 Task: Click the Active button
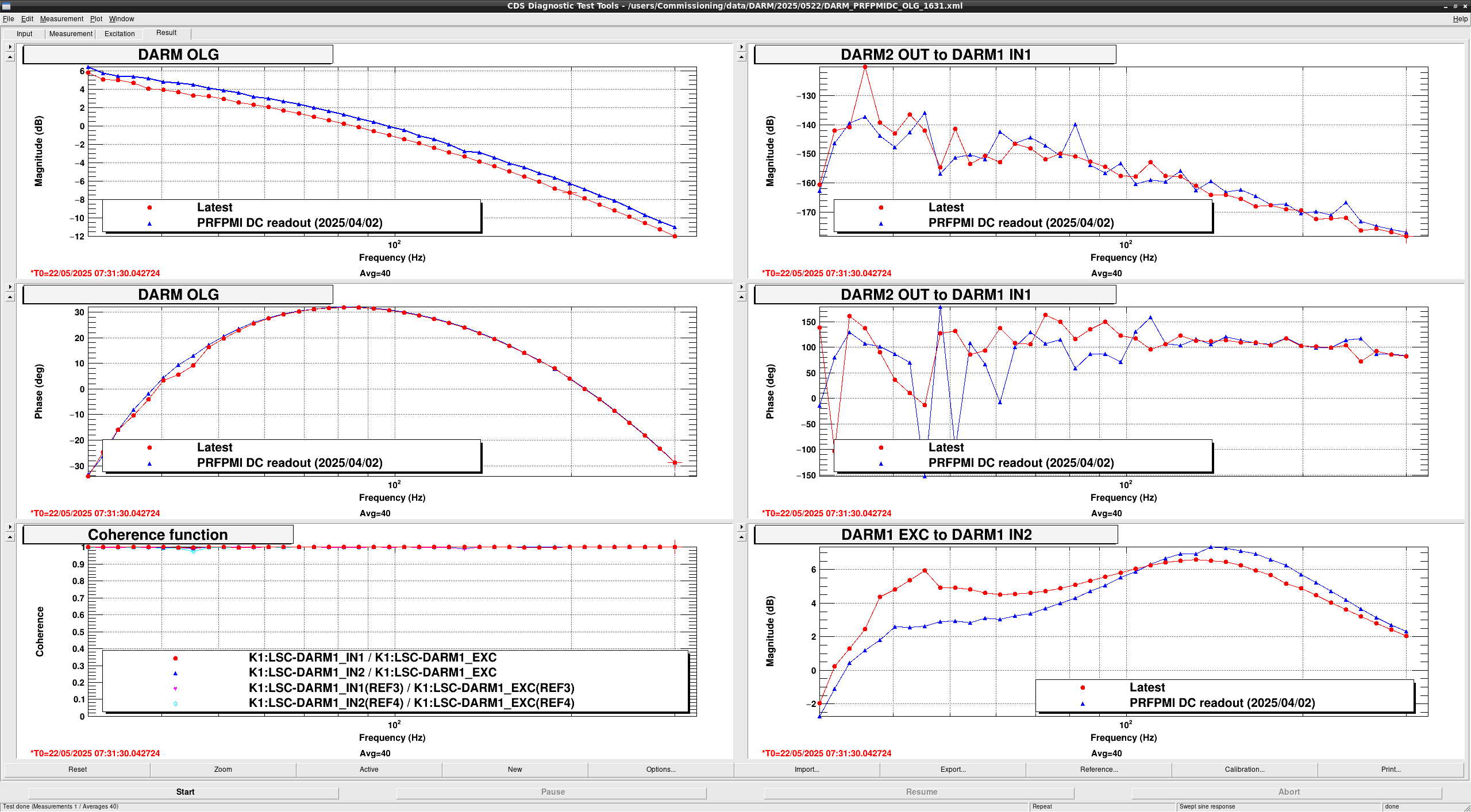(369, 770)
